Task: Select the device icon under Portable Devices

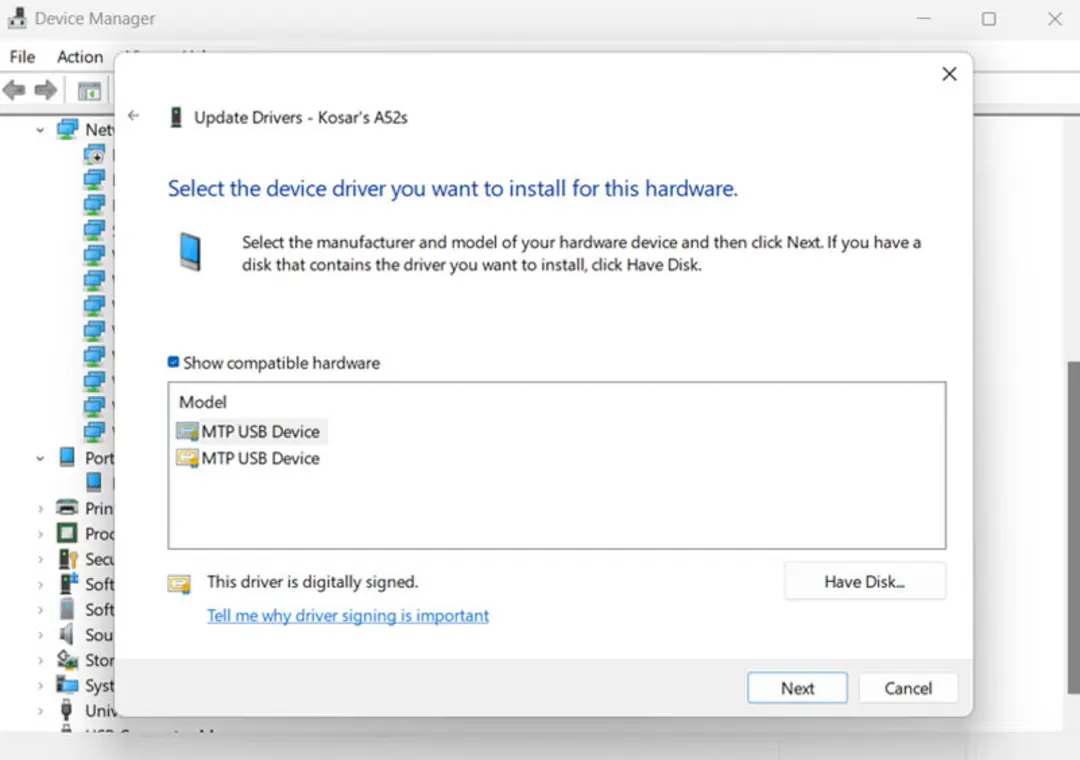Action: [x=94, y=482]
